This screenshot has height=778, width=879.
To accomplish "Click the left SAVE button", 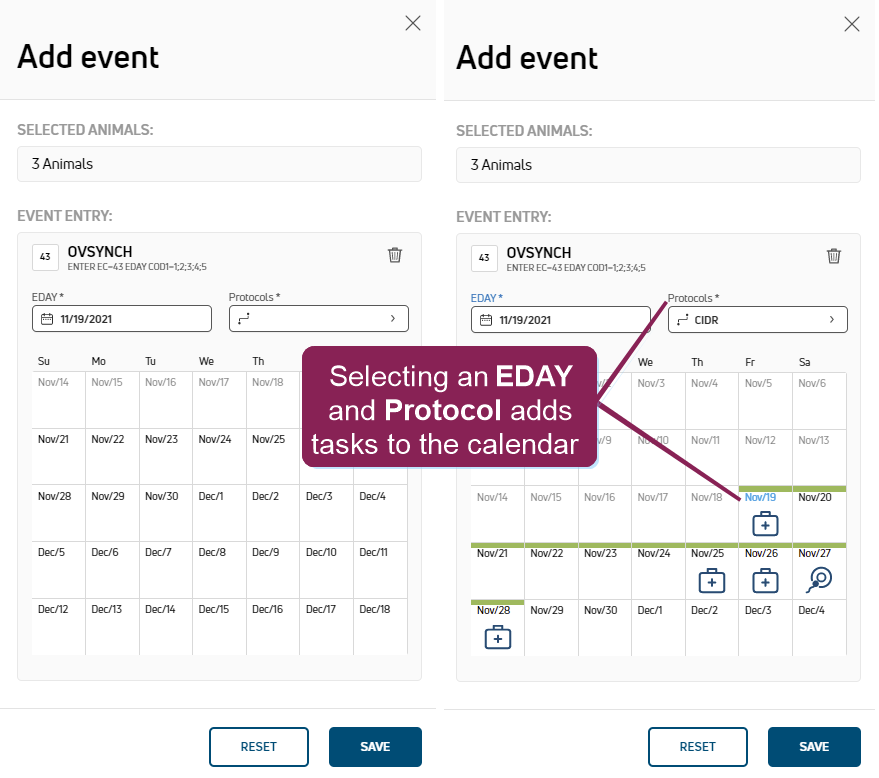I will pos(375,746).
